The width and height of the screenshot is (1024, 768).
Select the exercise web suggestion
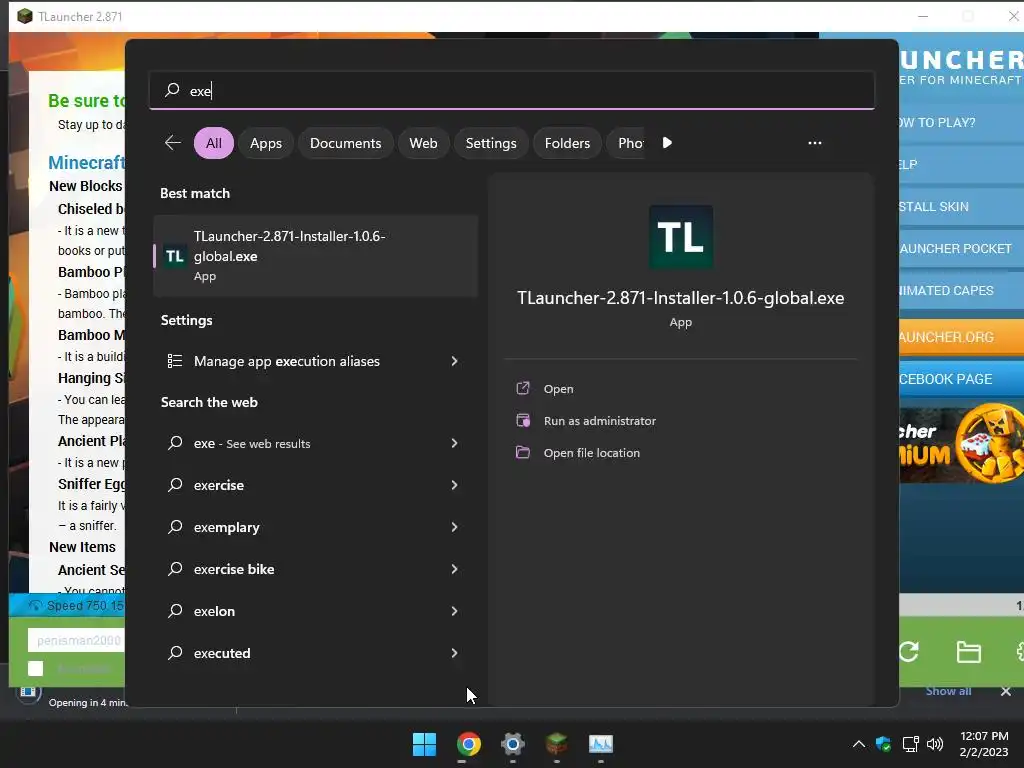[x=316, y=485]
